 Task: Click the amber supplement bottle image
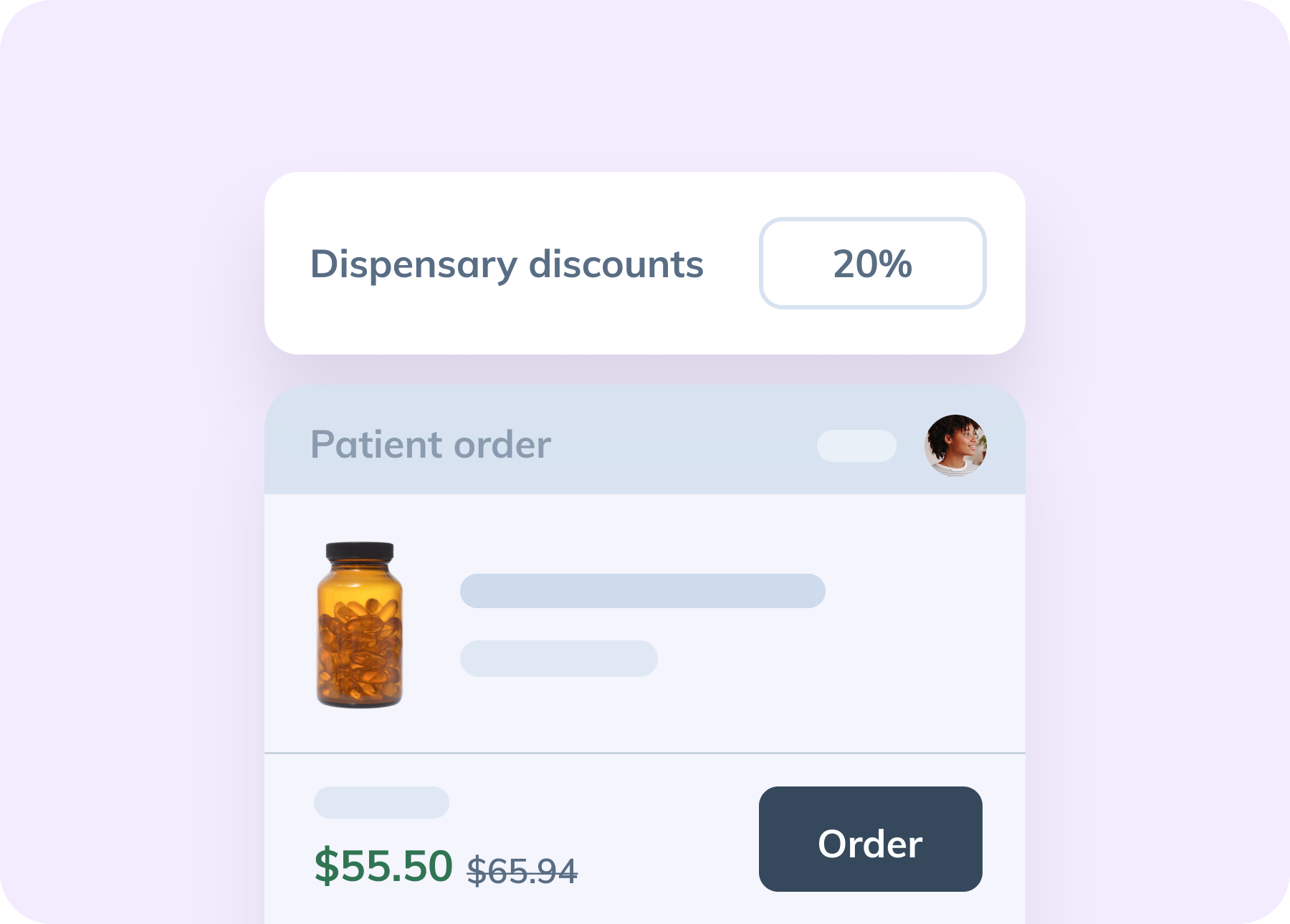click(x=360, y=625)
